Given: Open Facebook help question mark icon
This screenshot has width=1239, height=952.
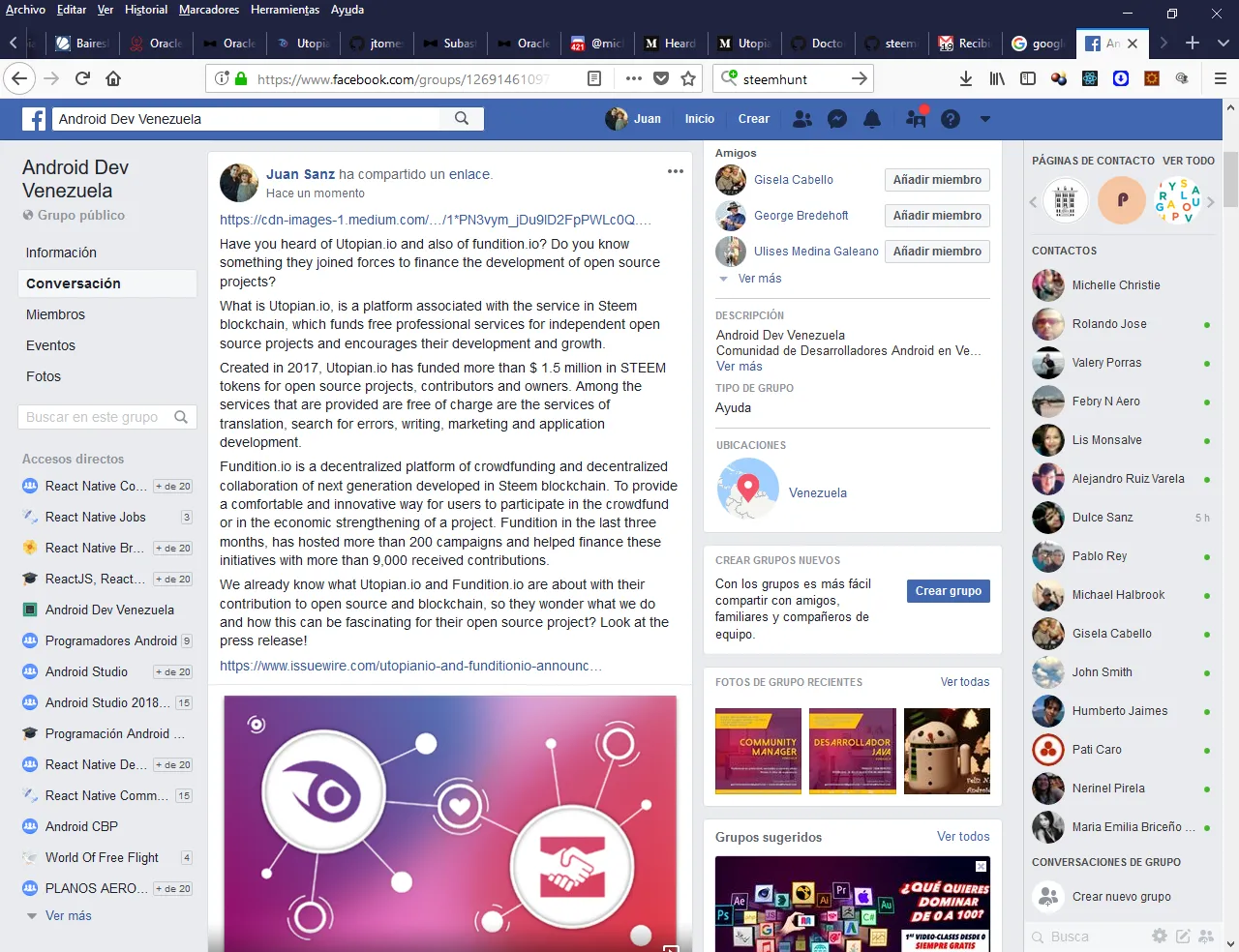Looking at the screenshot, I should (951, 119).
